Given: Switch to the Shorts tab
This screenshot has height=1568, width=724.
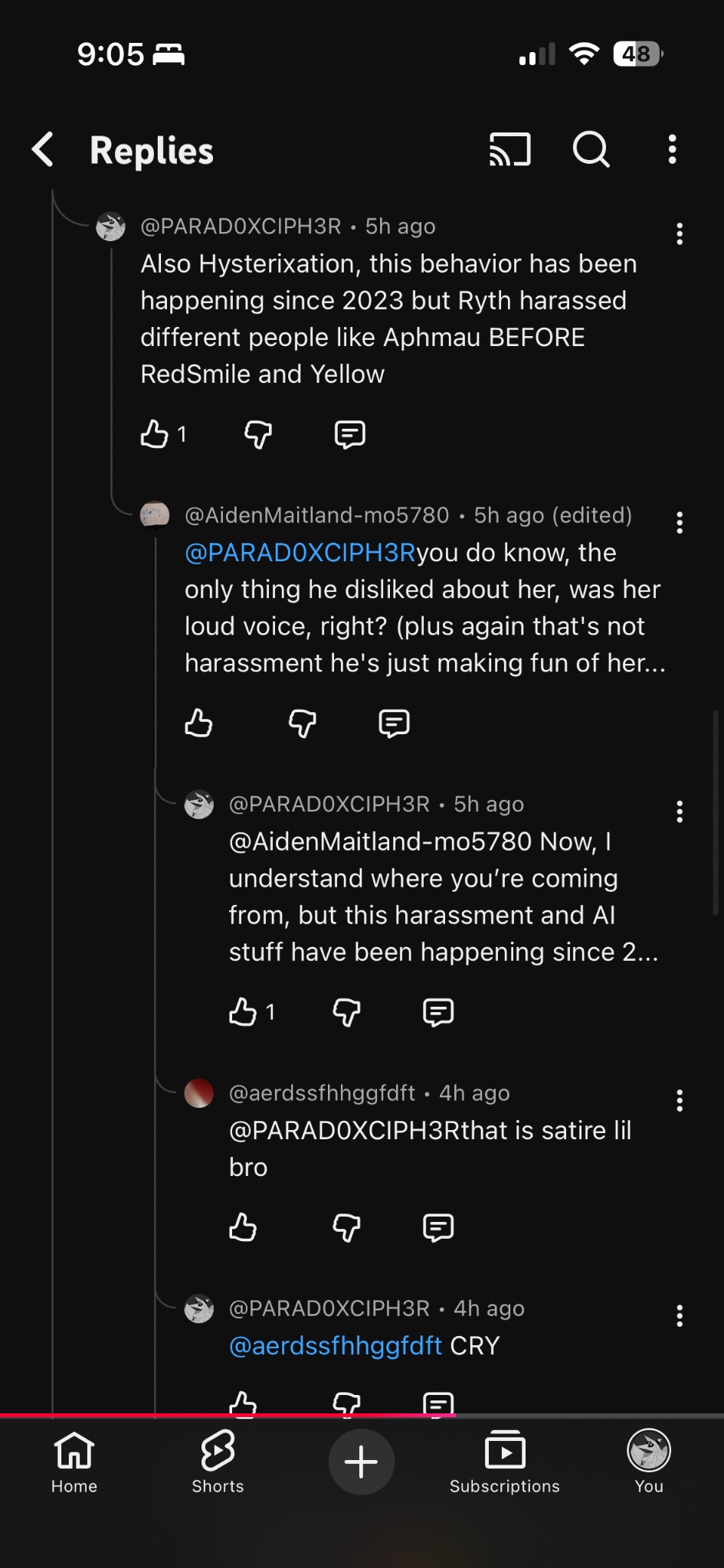Looking at the screenshot, I should pyautogui.click(x=218, y=1462).
